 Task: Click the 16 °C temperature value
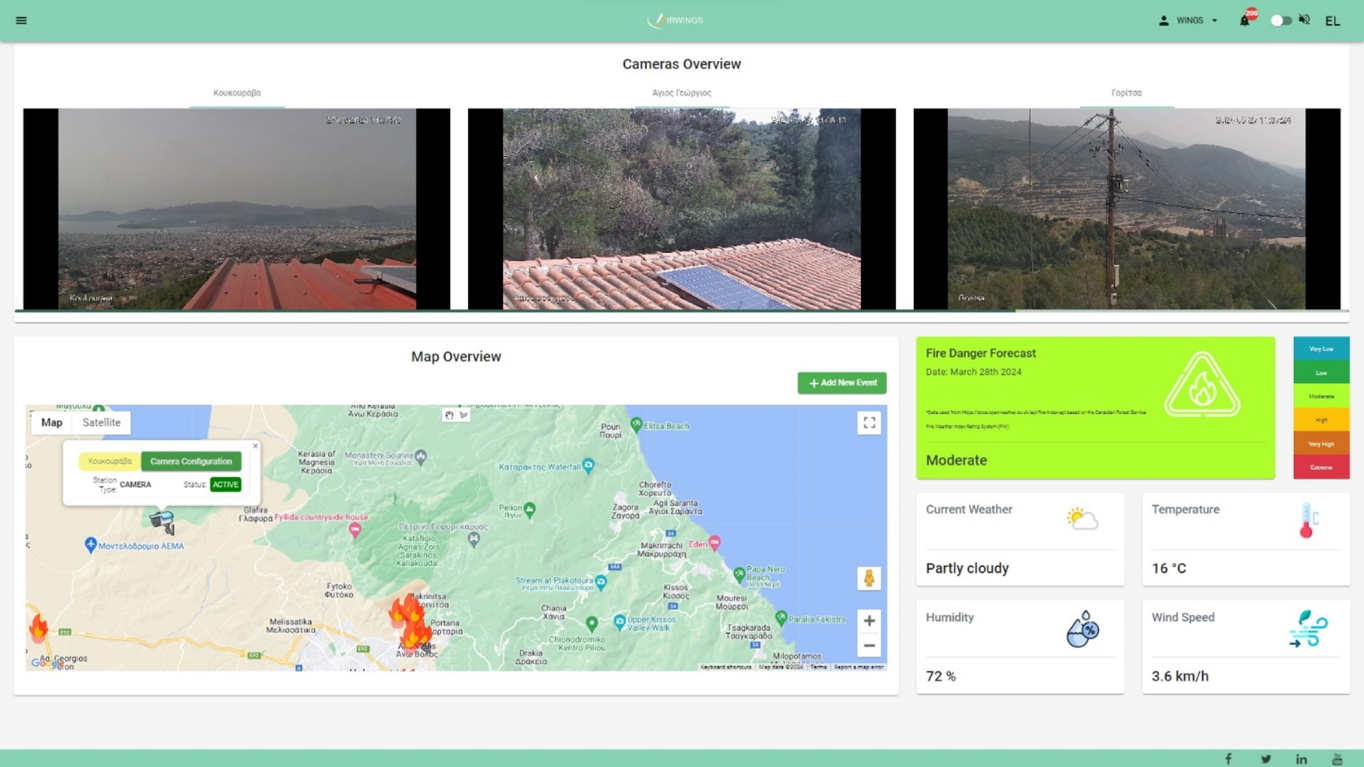coord(1169,568)
